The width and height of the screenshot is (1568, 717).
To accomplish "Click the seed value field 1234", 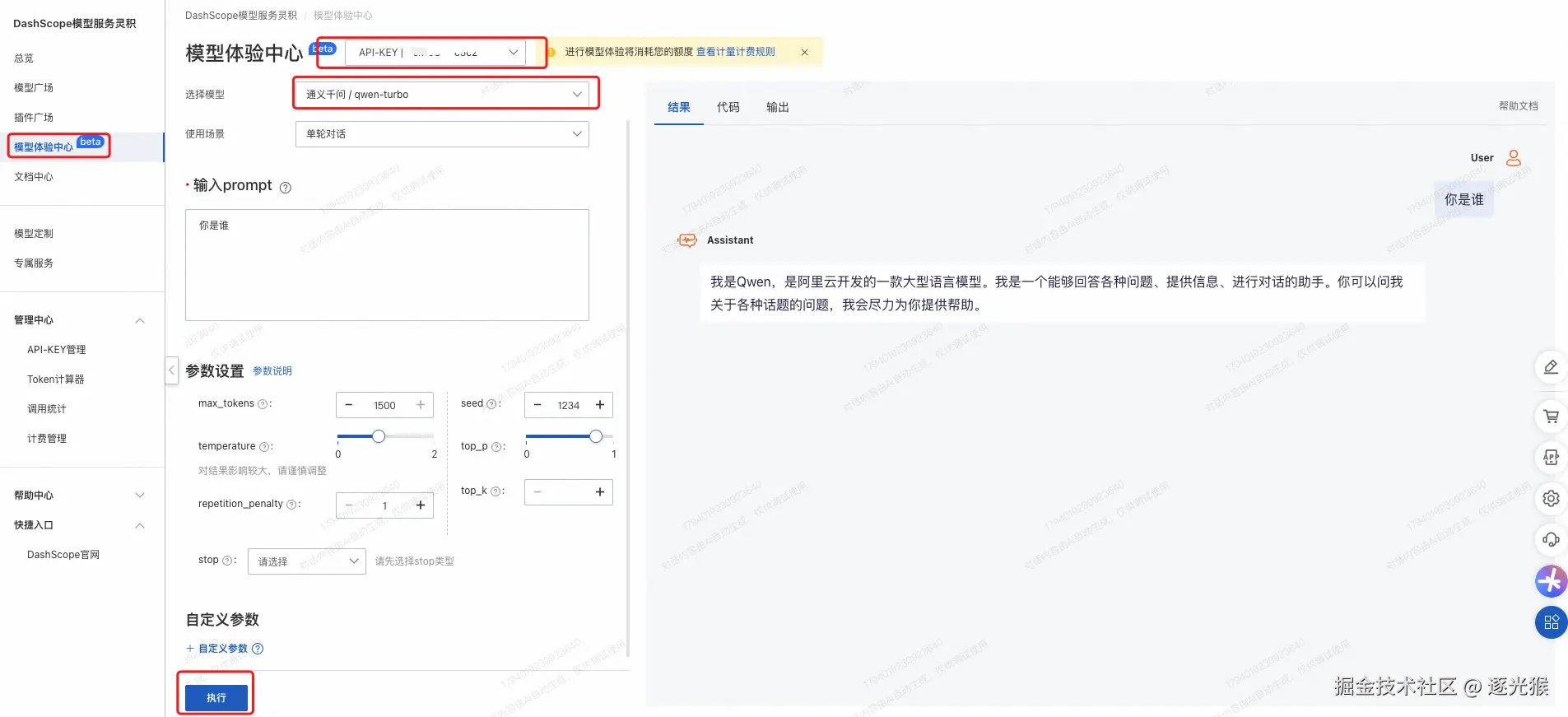I will pyautogui.click(x=569, y=405).
